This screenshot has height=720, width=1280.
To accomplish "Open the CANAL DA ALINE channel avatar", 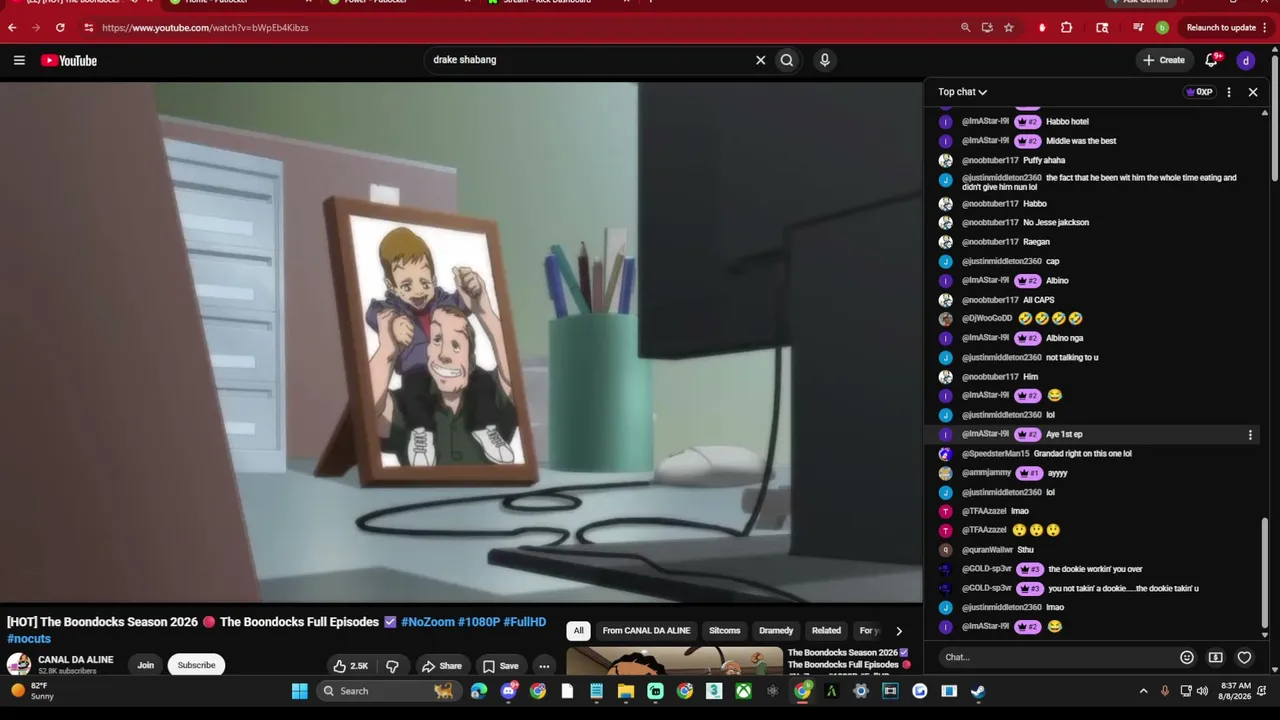I will (18, 665).
